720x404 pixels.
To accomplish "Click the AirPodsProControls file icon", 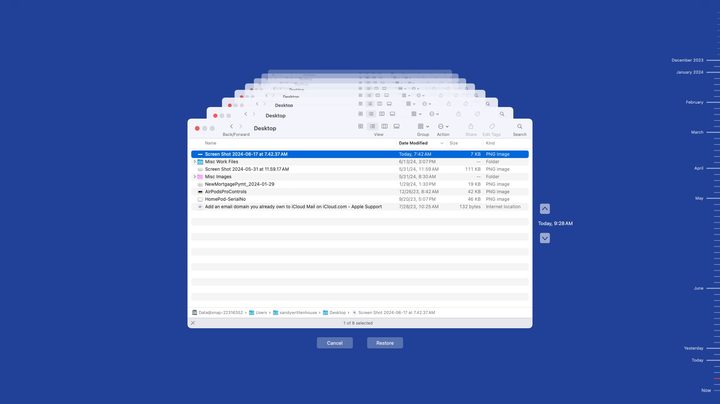I will point(200,191).
